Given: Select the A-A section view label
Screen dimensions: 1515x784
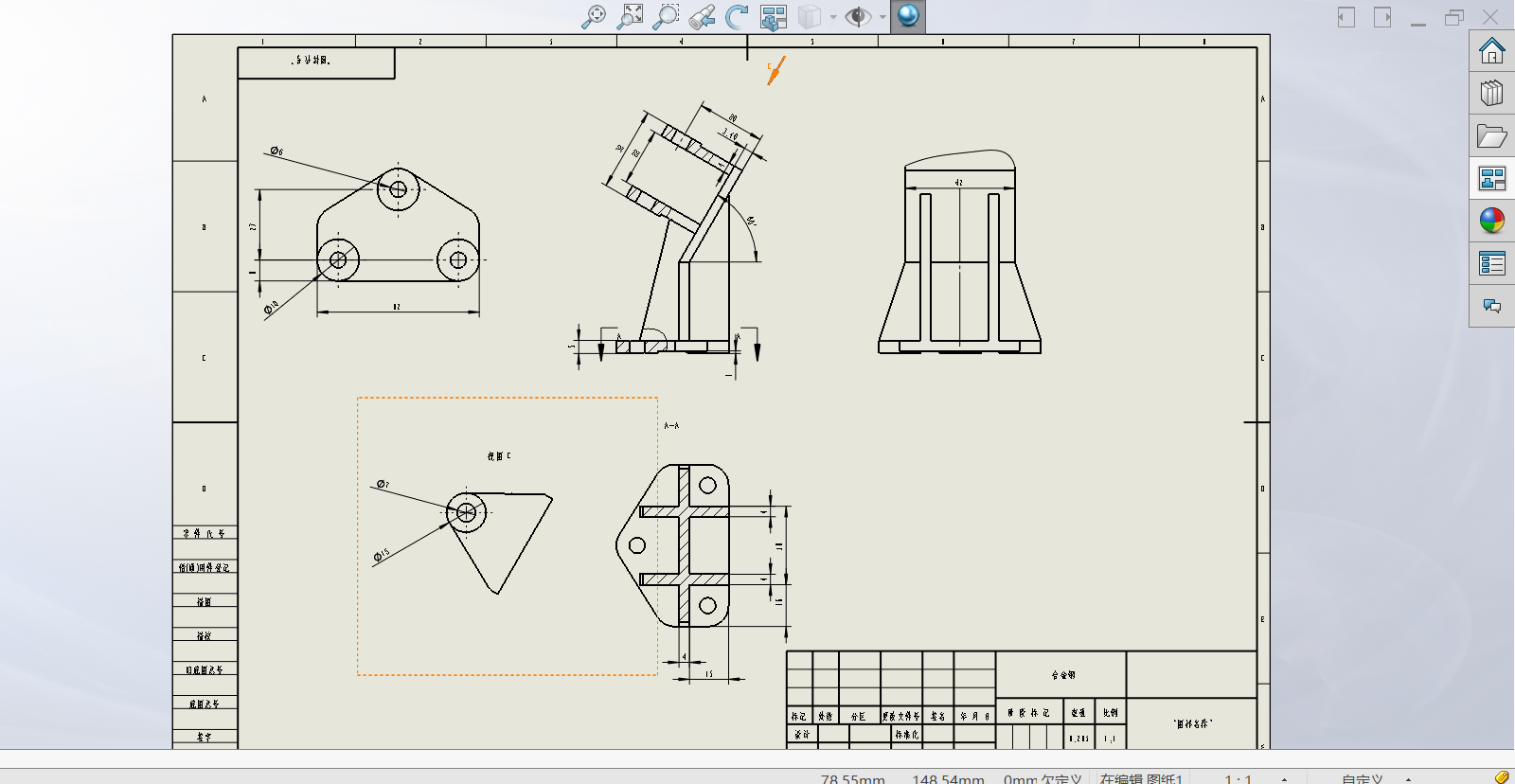Looking at the screenshot, I should [671, 426].
